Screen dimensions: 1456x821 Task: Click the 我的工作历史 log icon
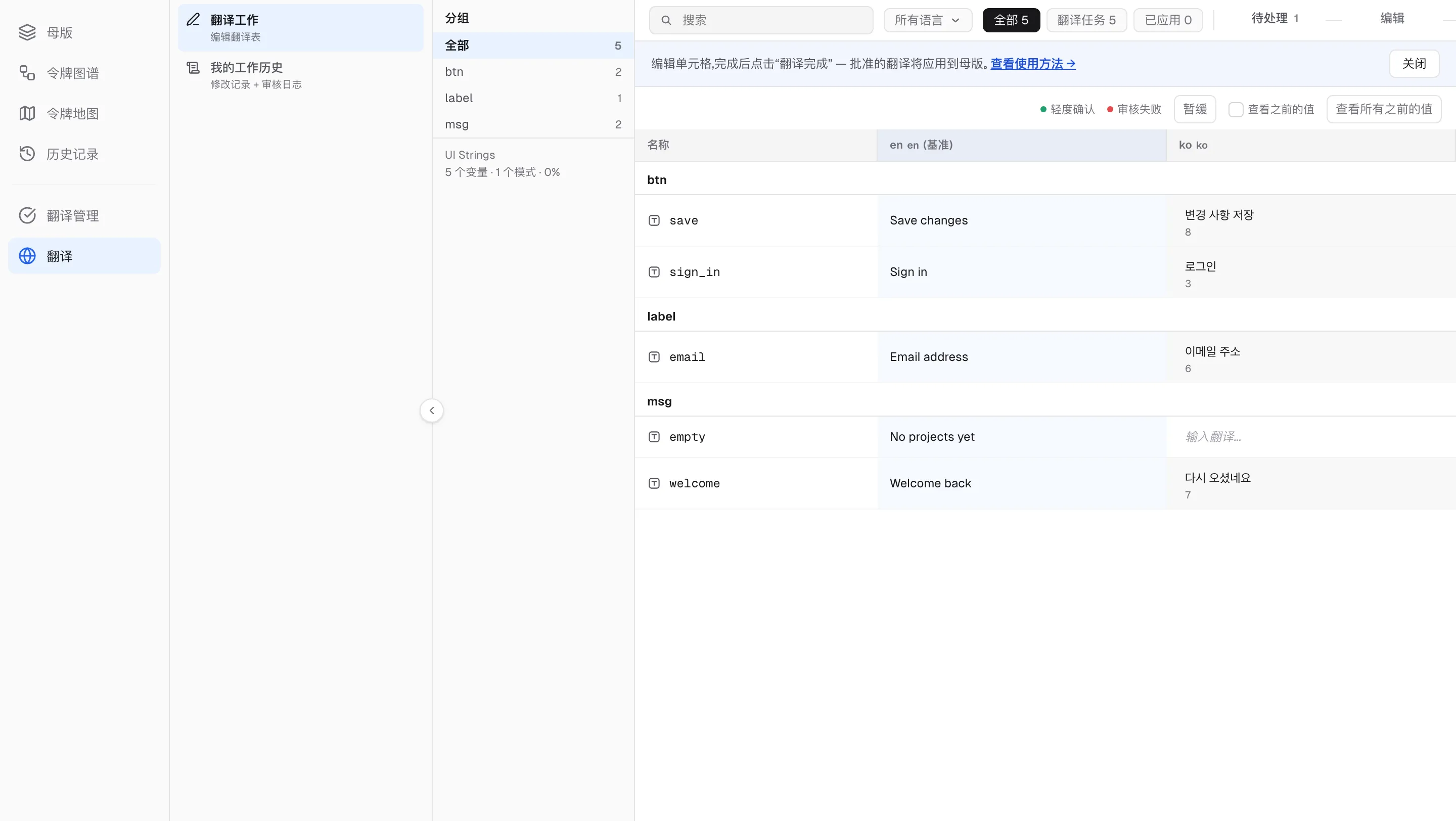(x=193, y=68)
